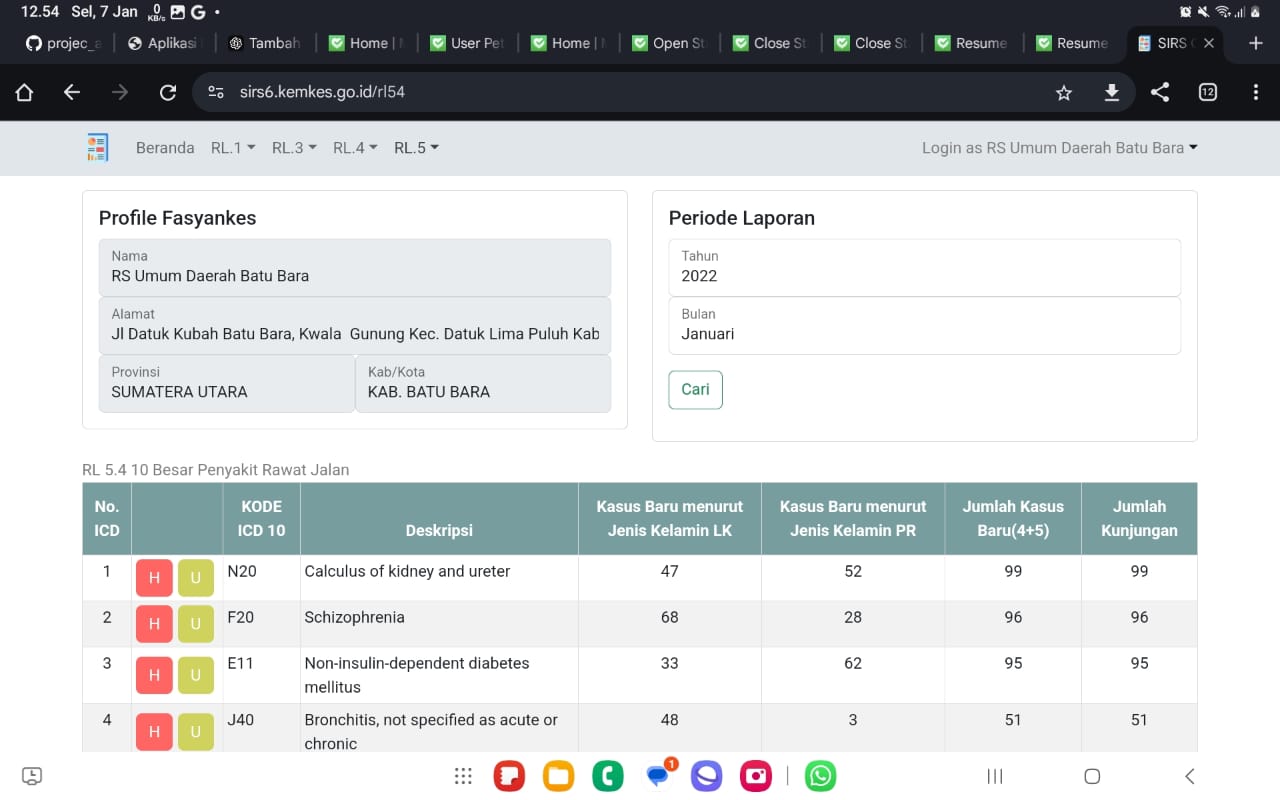Click the 'KODE ICD 10' column header
The width and height of the screenshot is (1280, 800).
pos(262,519)
